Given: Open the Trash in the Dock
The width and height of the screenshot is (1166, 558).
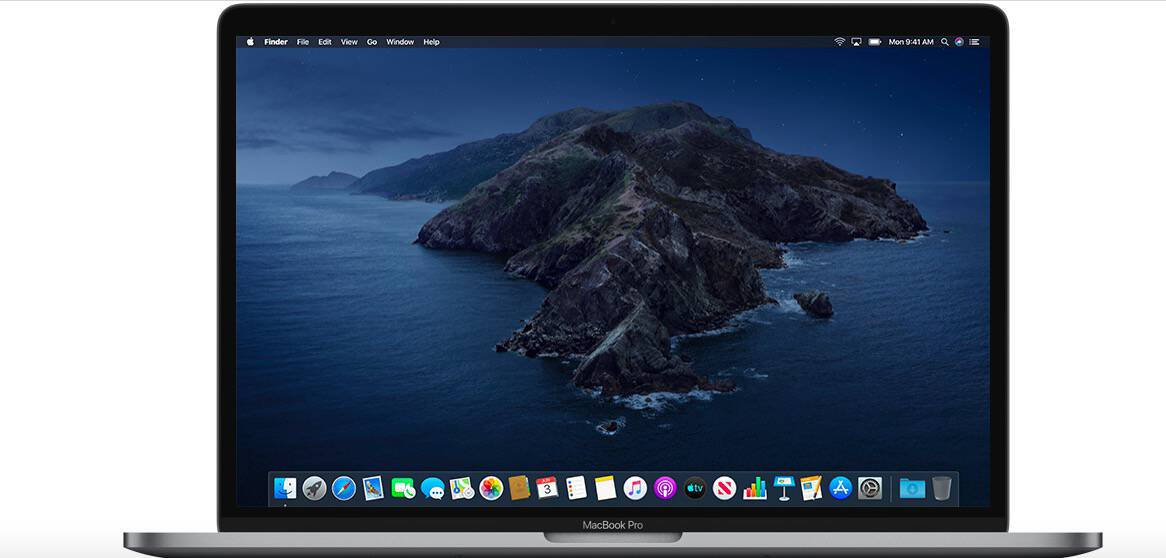Looking at the screenshot, I should [941, 488].
